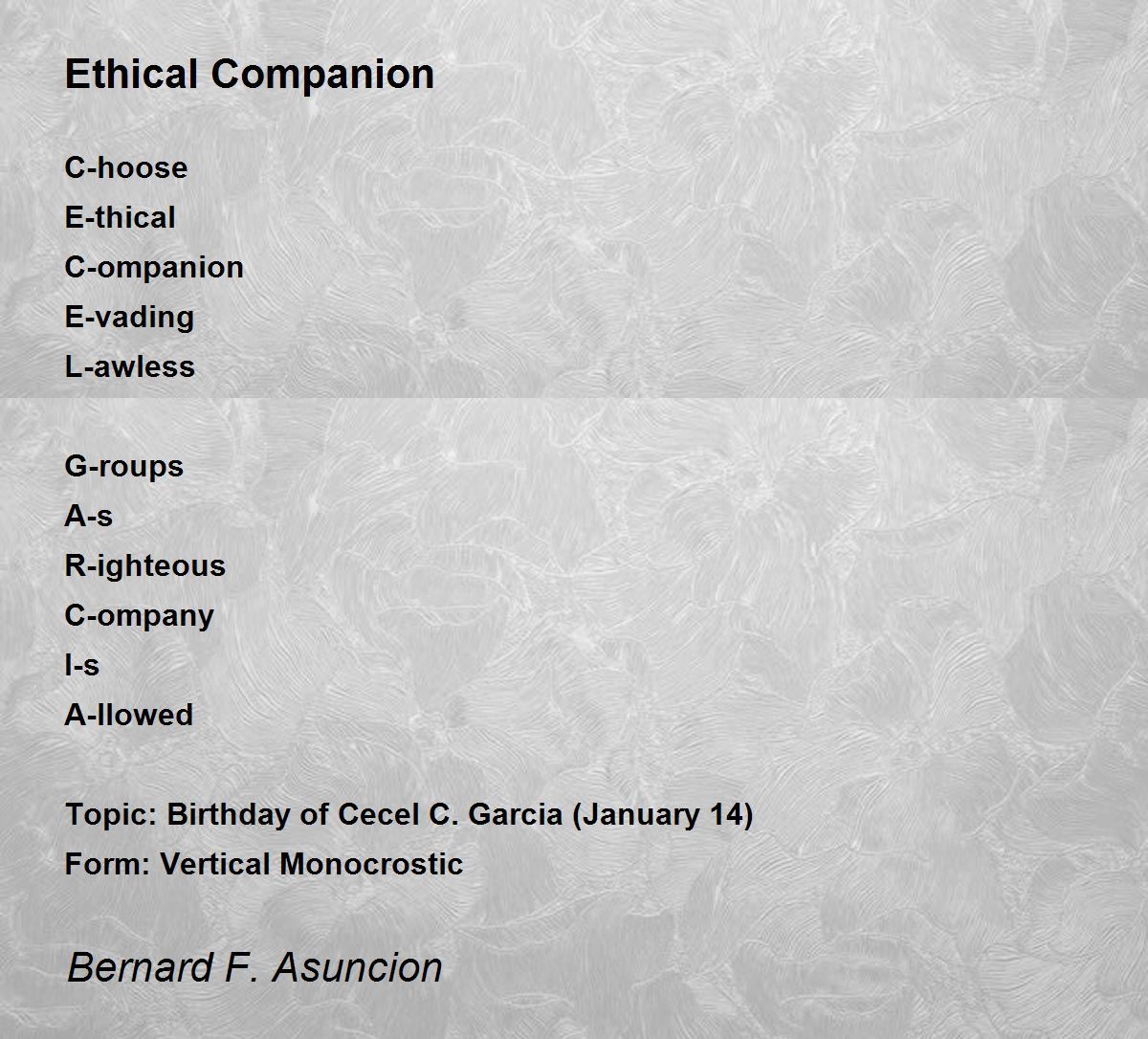This screenshot has height=1039, width=1148.
Task: Select the line C-hoose
Action: coord(126,167)
